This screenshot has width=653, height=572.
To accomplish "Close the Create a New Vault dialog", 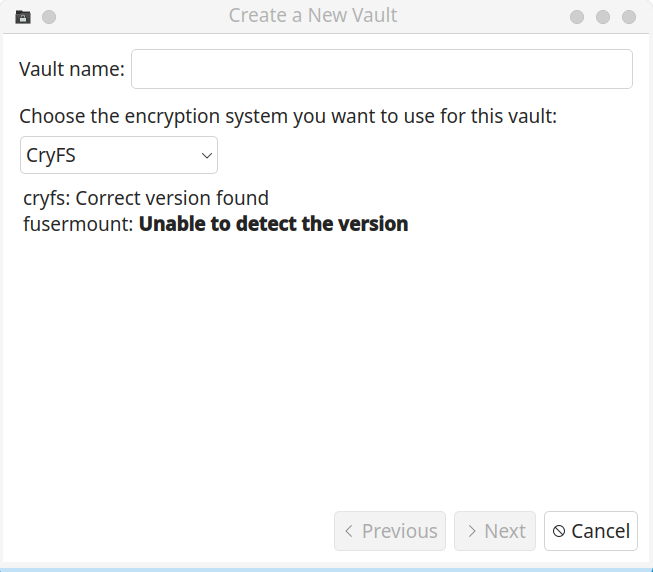I will coord(629,17).
